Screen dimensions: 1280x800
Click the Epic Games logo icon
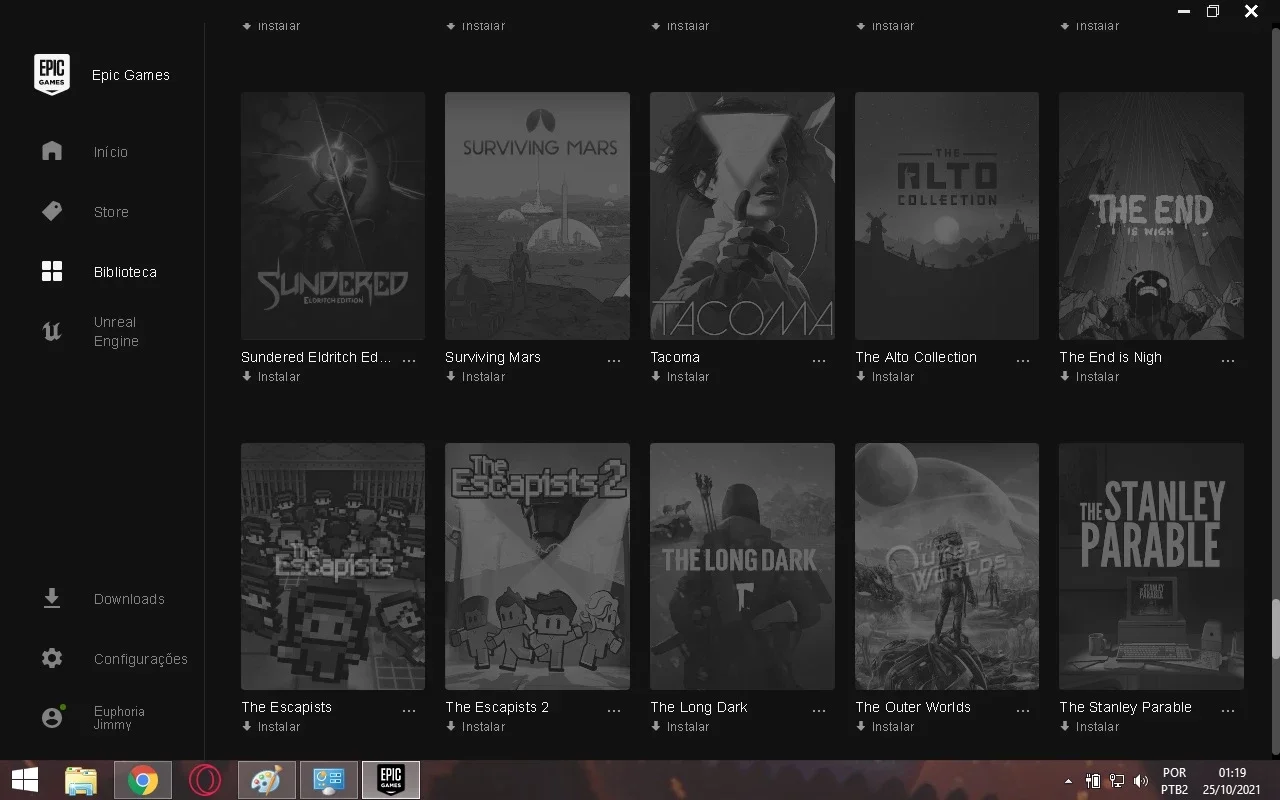(x=52, y=74)
